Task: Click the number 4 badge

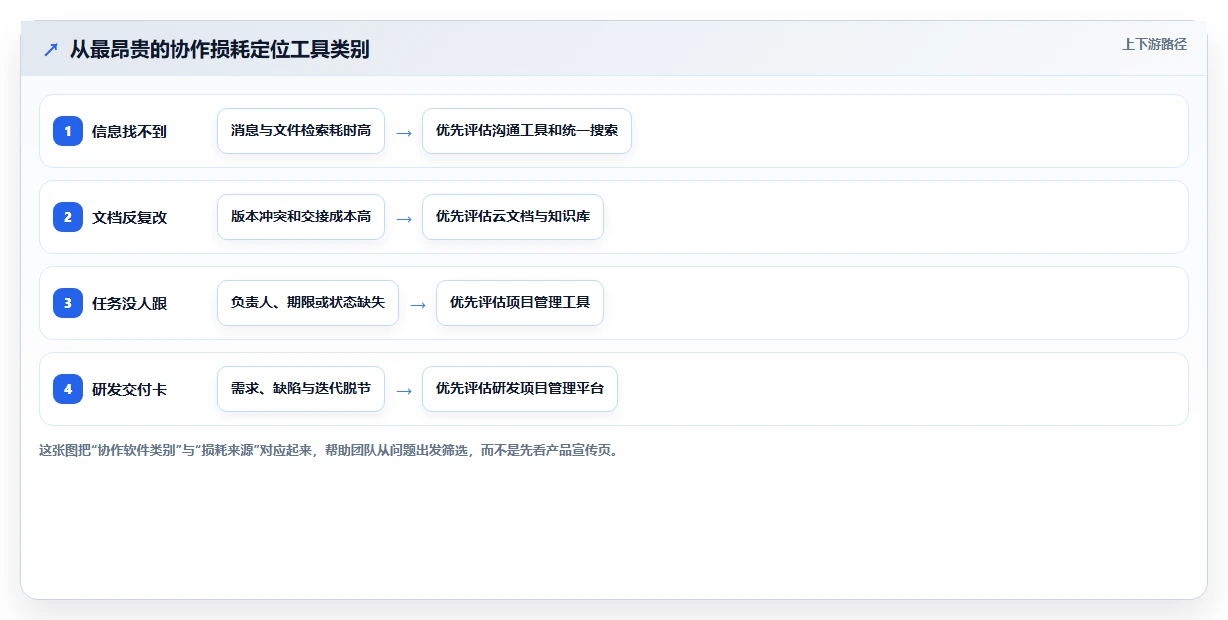Action: tap(68, 389)
